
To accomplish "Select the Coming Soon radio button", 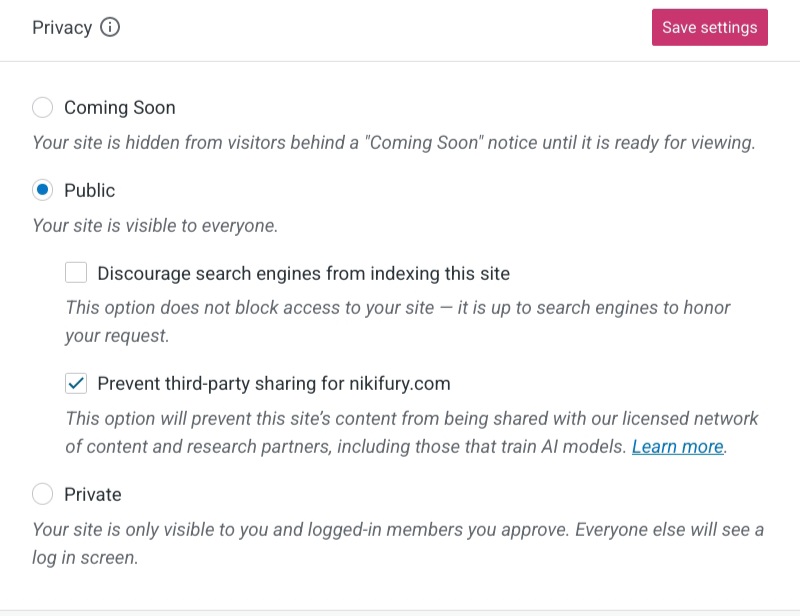I will tap(43, 108).
